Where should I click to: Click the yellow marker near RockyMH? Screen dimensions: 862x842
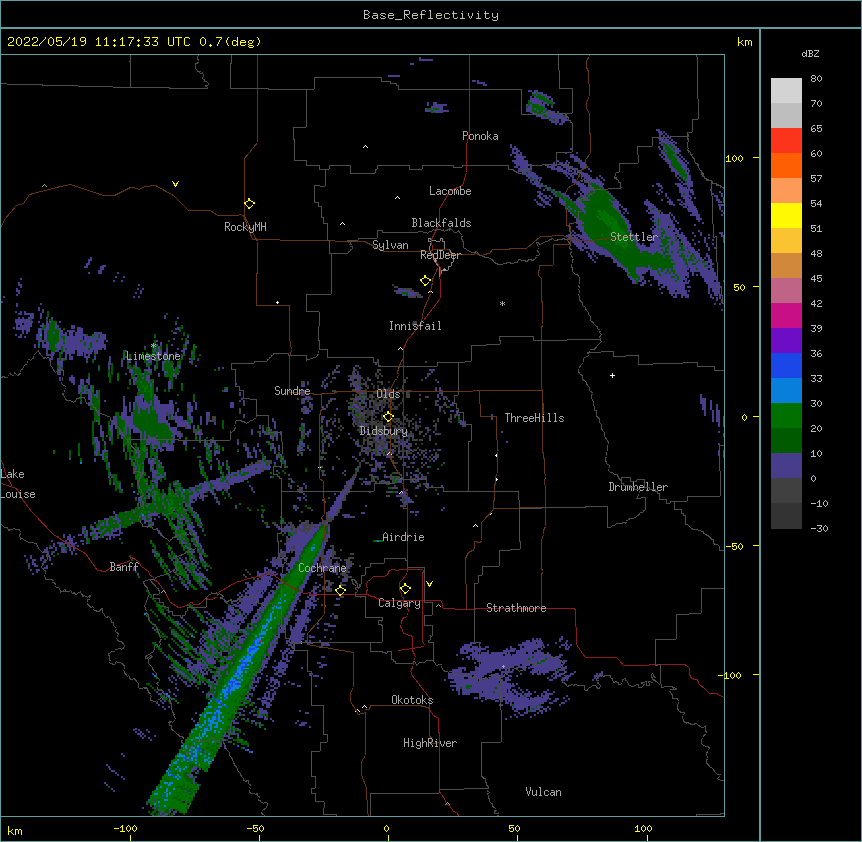249,203
